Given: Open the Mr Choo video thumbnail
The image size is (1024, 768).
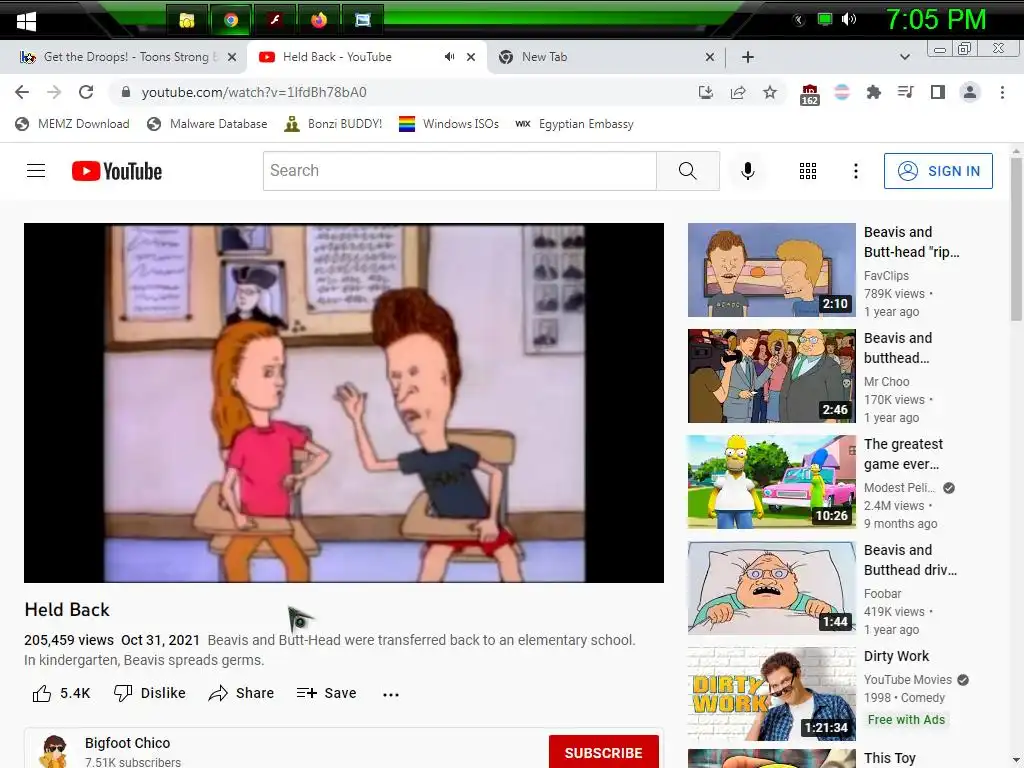Looking at the screenshot, I should [771, 376].
